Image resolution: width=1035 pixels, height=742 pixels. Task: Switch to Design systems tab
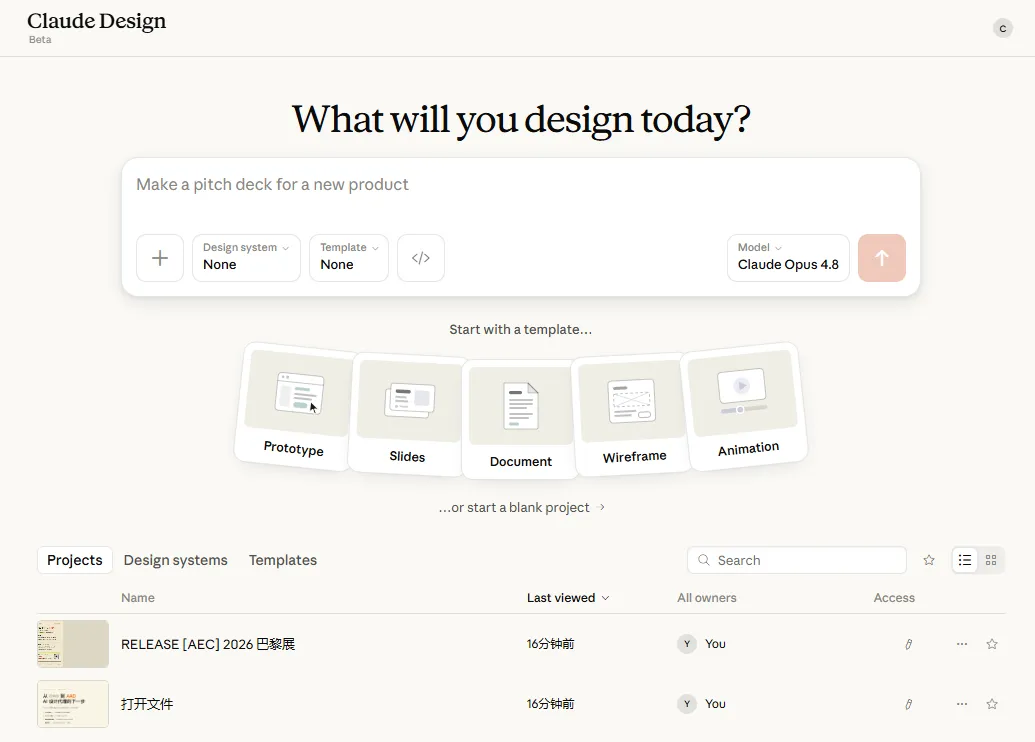pos(176,560)
